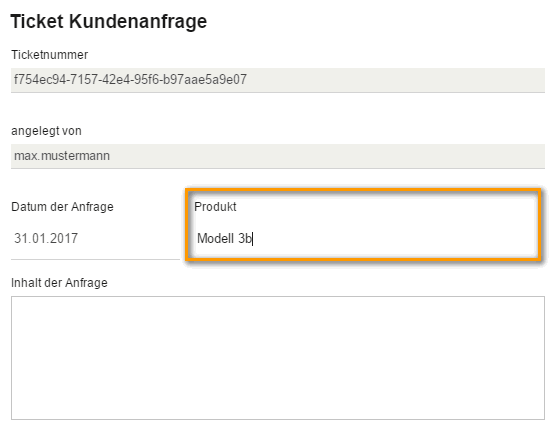Click blank area right of max.mustermann in field
The height and width of the screenshot is (431, 557).
[x=327, y=156]
